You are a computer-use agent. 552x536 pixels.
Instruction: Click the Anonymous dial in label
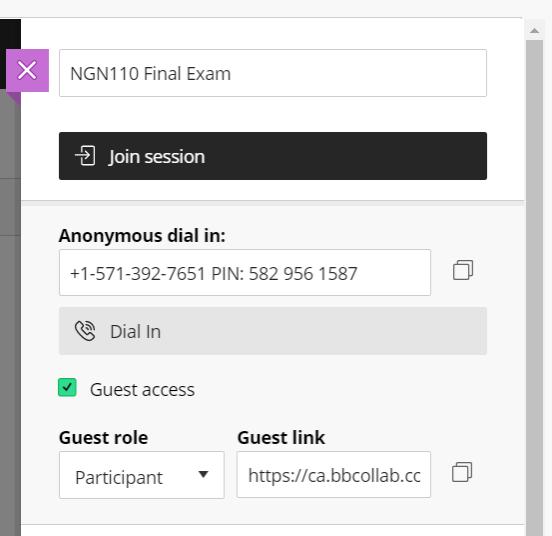click(142, 235)
